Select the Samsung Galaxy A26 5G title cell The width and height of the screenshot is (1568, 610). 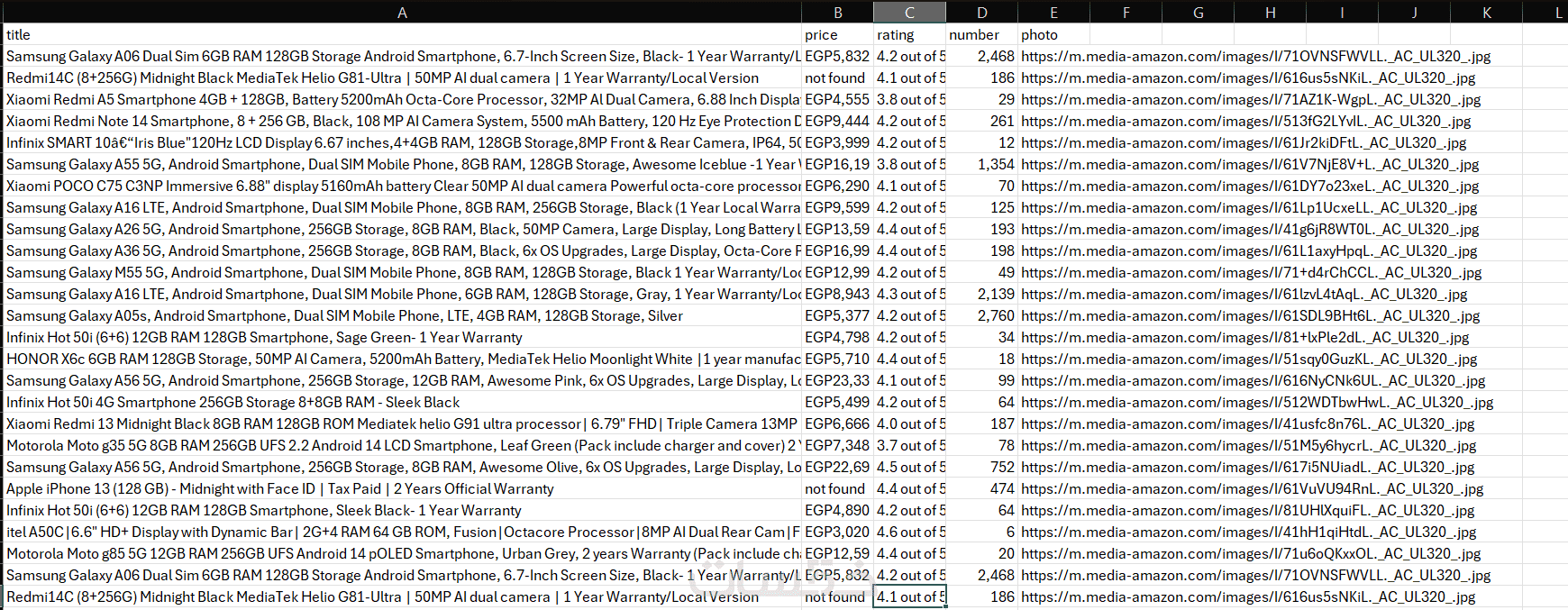(x=403, y=229)
